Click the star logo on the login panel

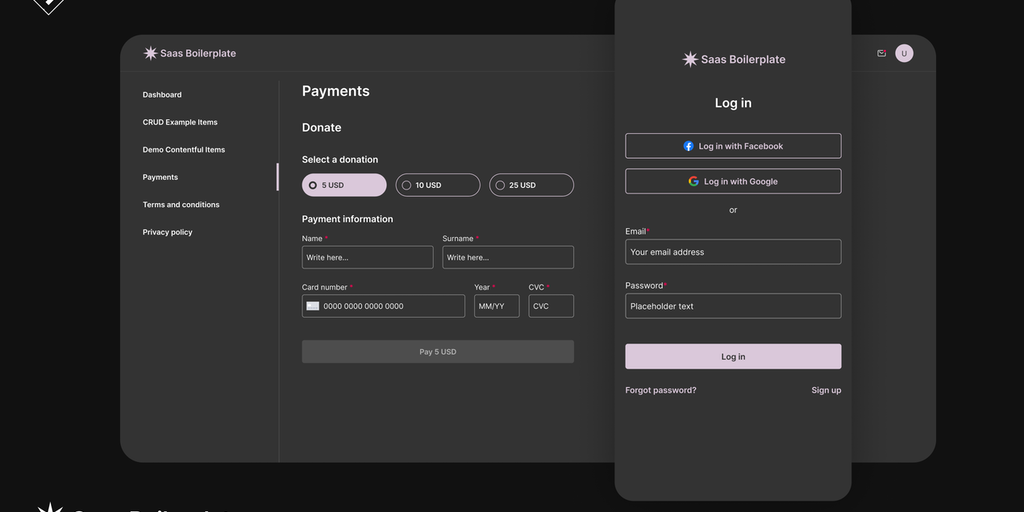pos(690,59)
